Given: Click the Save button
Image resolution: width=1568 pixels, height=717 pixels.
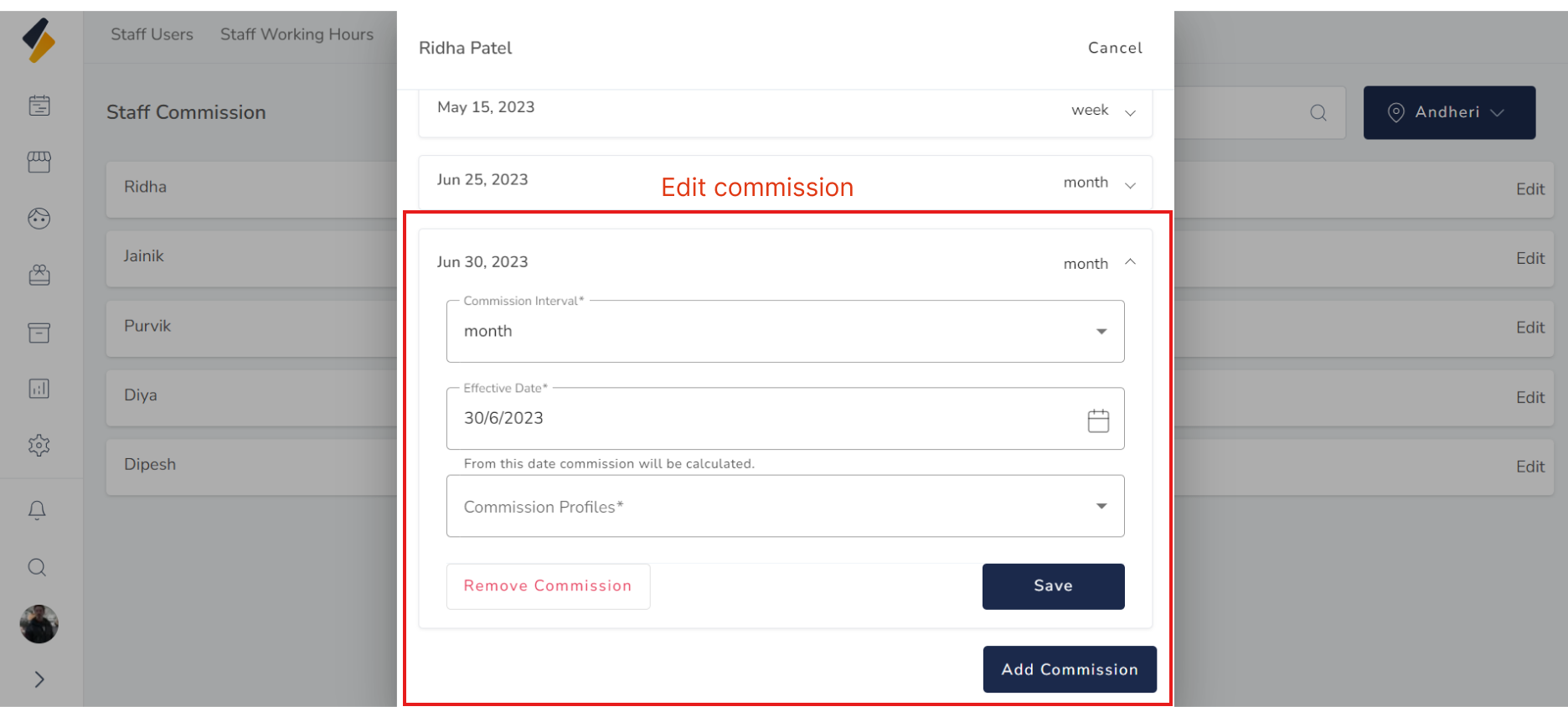Looking at the screenshot, I should click(x=1053, y=586).
